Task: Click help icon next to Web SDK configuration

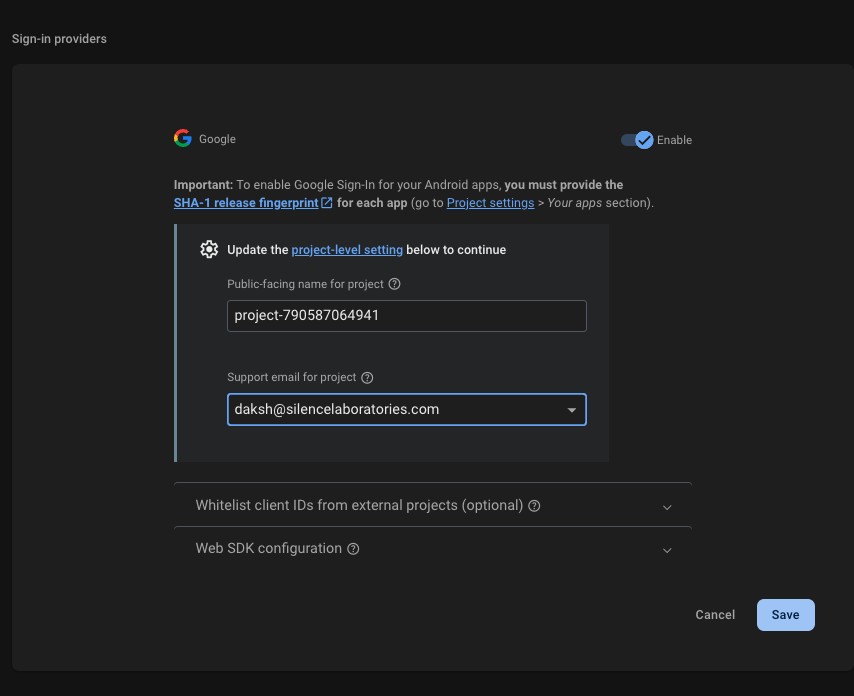Action: pos(352,549)
